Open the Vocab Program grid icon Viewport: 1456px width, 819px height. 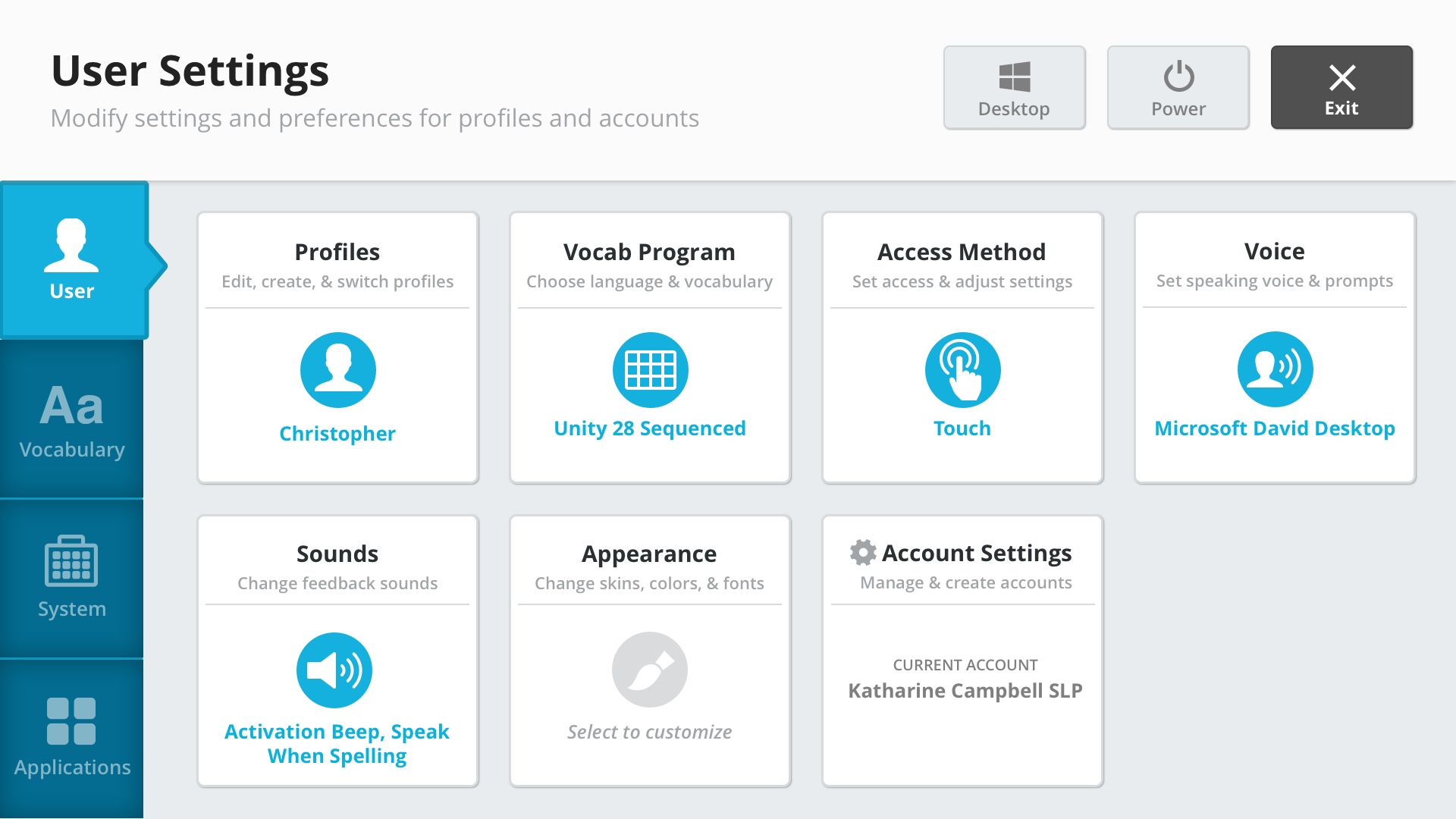coord(650,370)
